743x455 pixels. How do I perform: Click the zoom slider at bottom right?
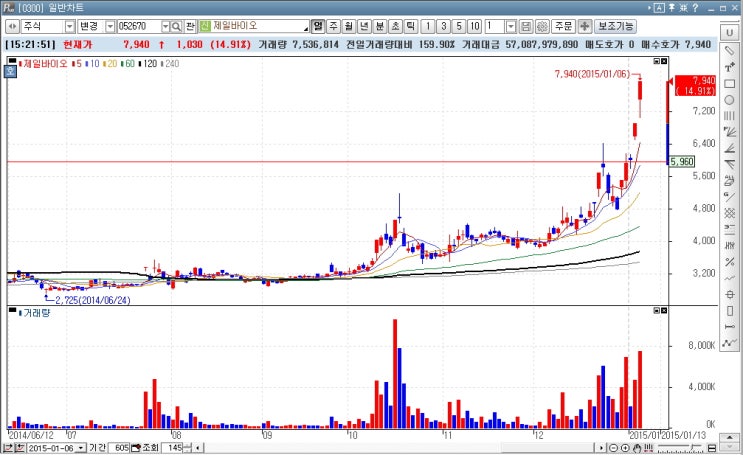tap(680, 448)
